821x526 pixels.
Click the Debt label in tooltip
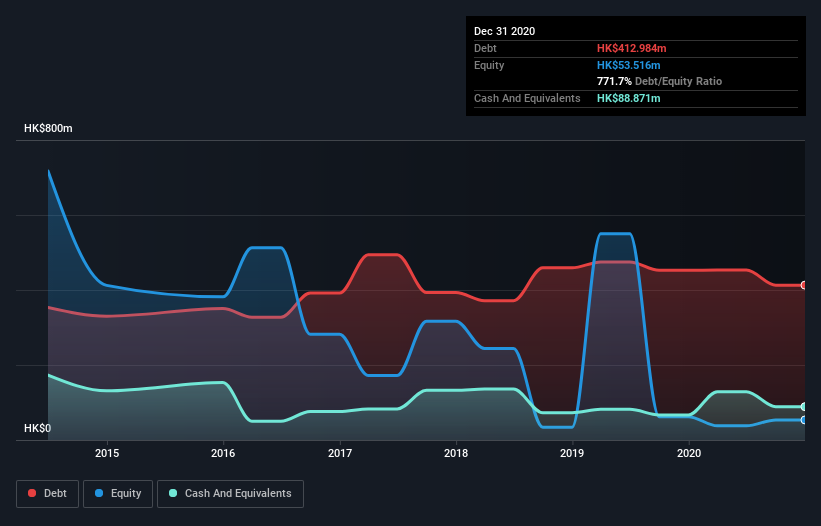coord(485,48)
